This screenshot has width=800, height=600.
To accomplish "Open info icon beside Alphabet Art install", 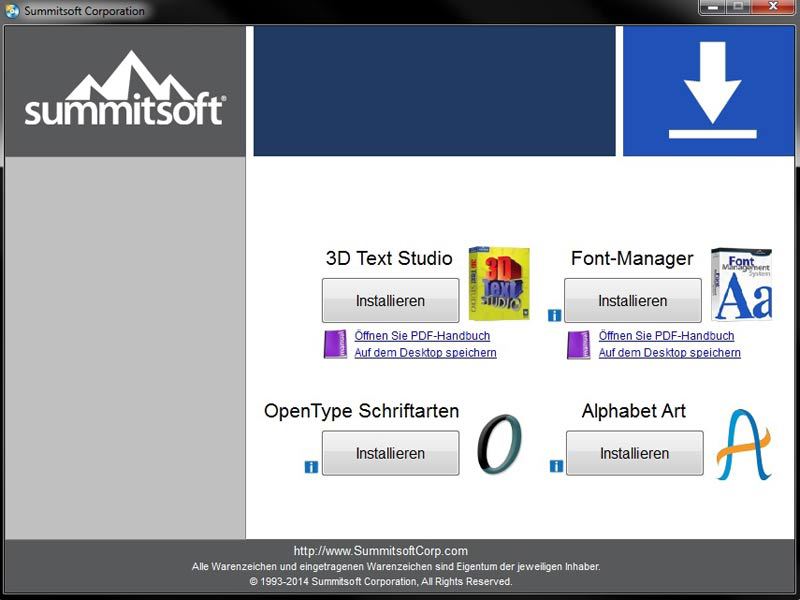I will coord(556,466).
